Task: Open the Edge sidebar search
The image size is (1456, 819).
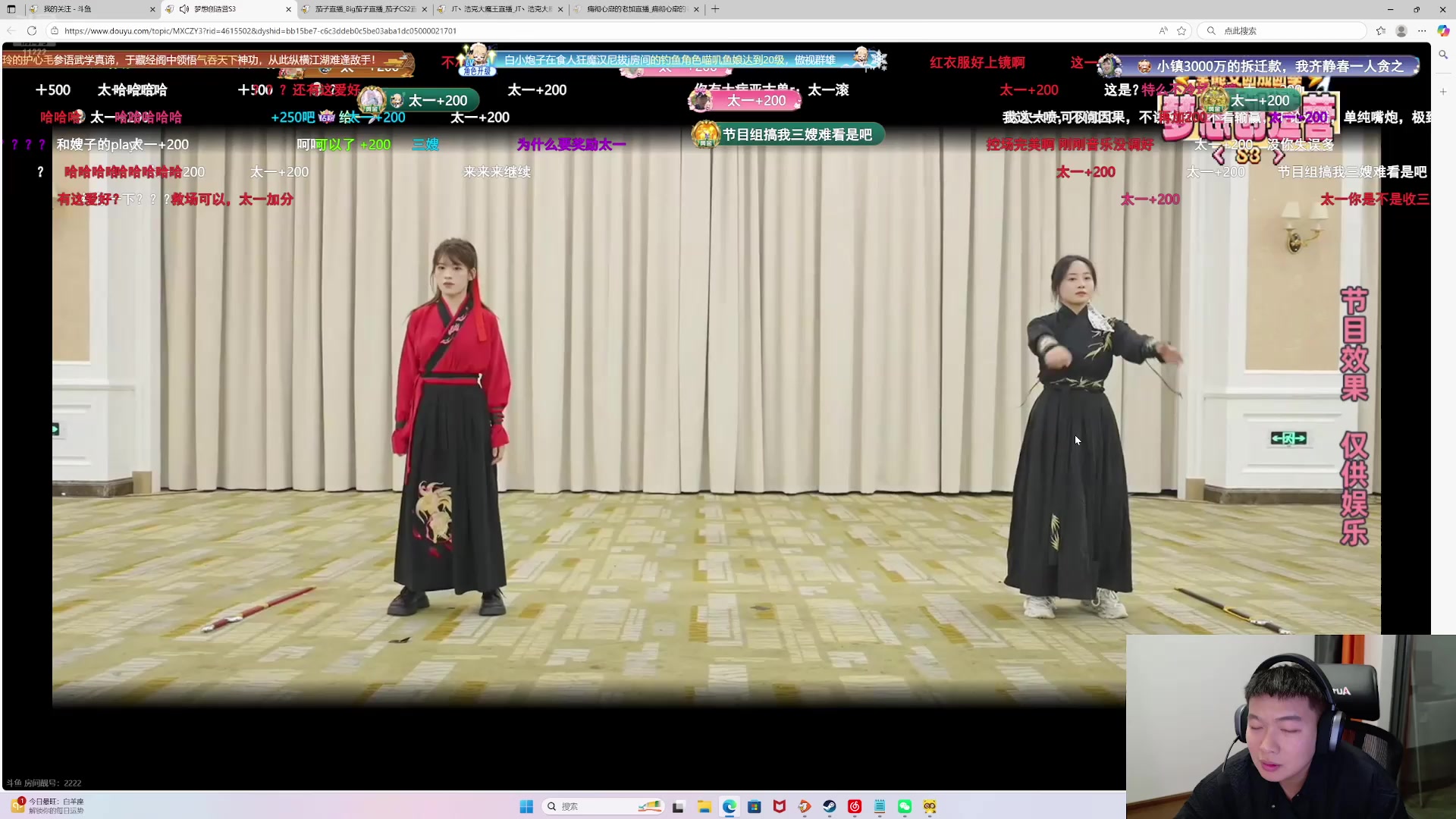Action: [1443, 55]
